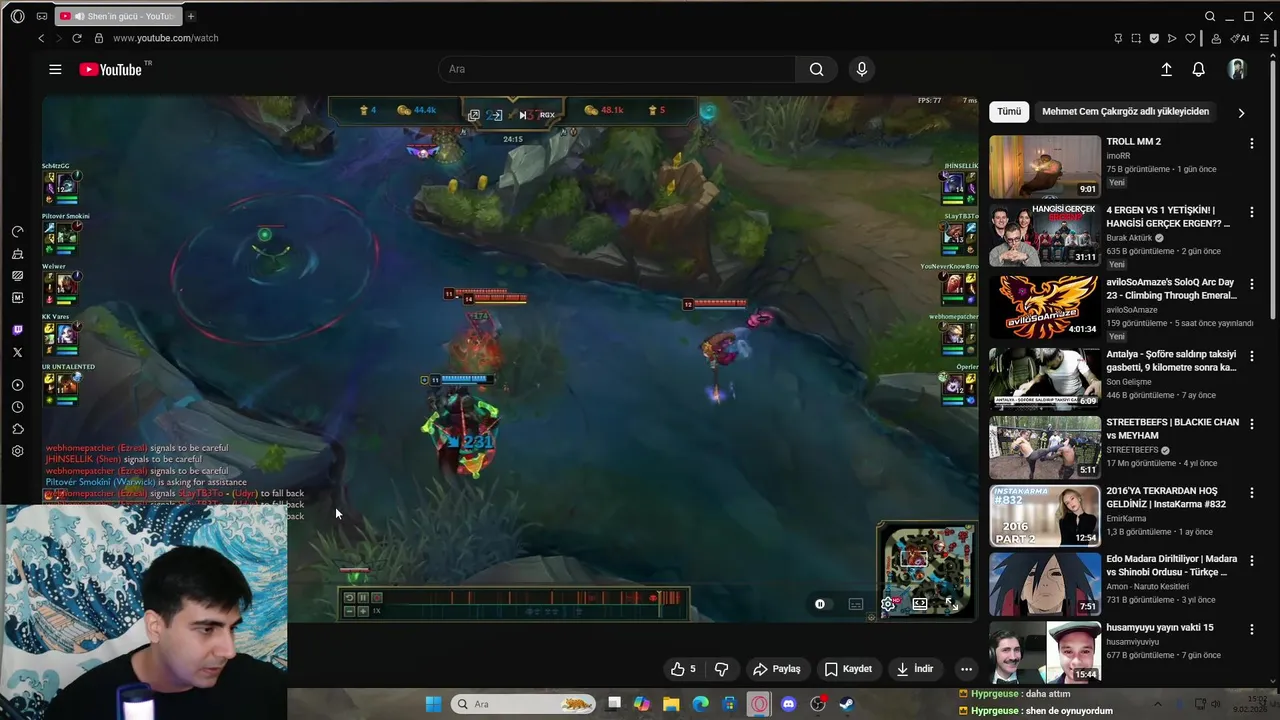This screenshot has width=1280, height=720.
Task: Open the TROLL MM 2 thumbnail
Action: tap(1045, 167)
